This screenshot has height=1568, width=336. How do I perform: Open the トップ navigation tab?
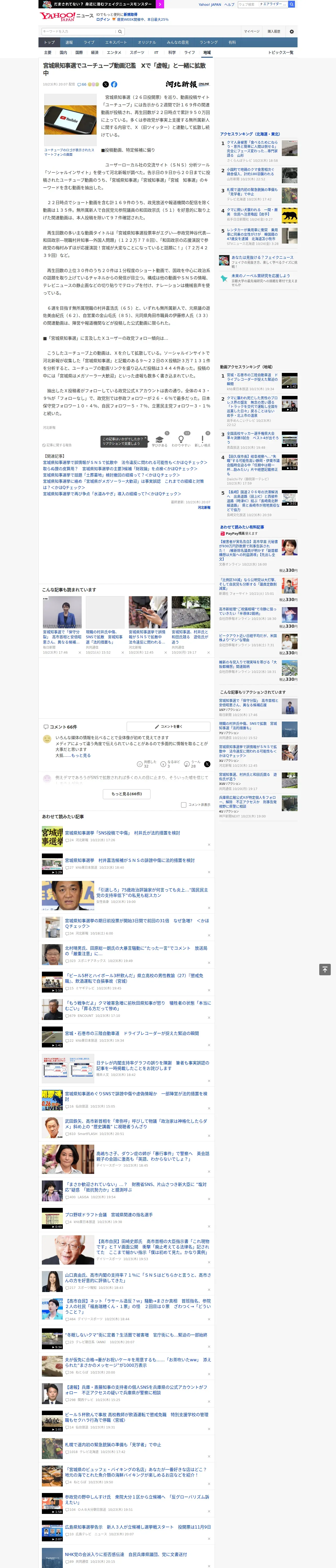pos(49,43)
